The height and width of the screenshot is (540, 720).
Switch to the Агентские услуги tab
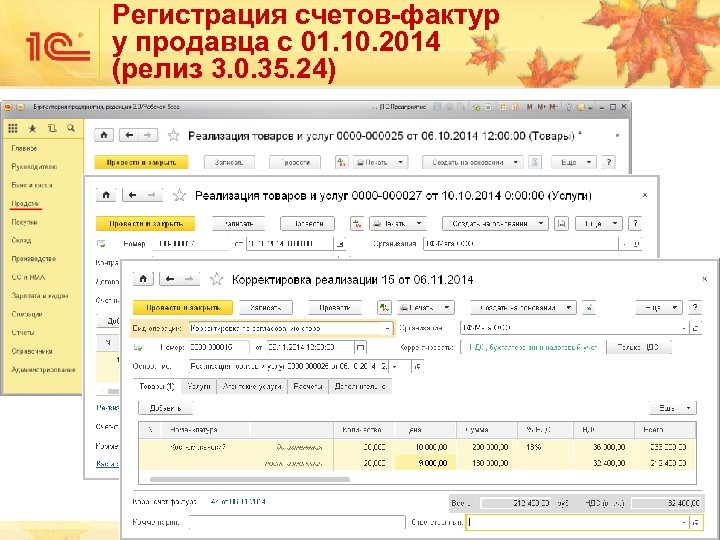[252, 386]
